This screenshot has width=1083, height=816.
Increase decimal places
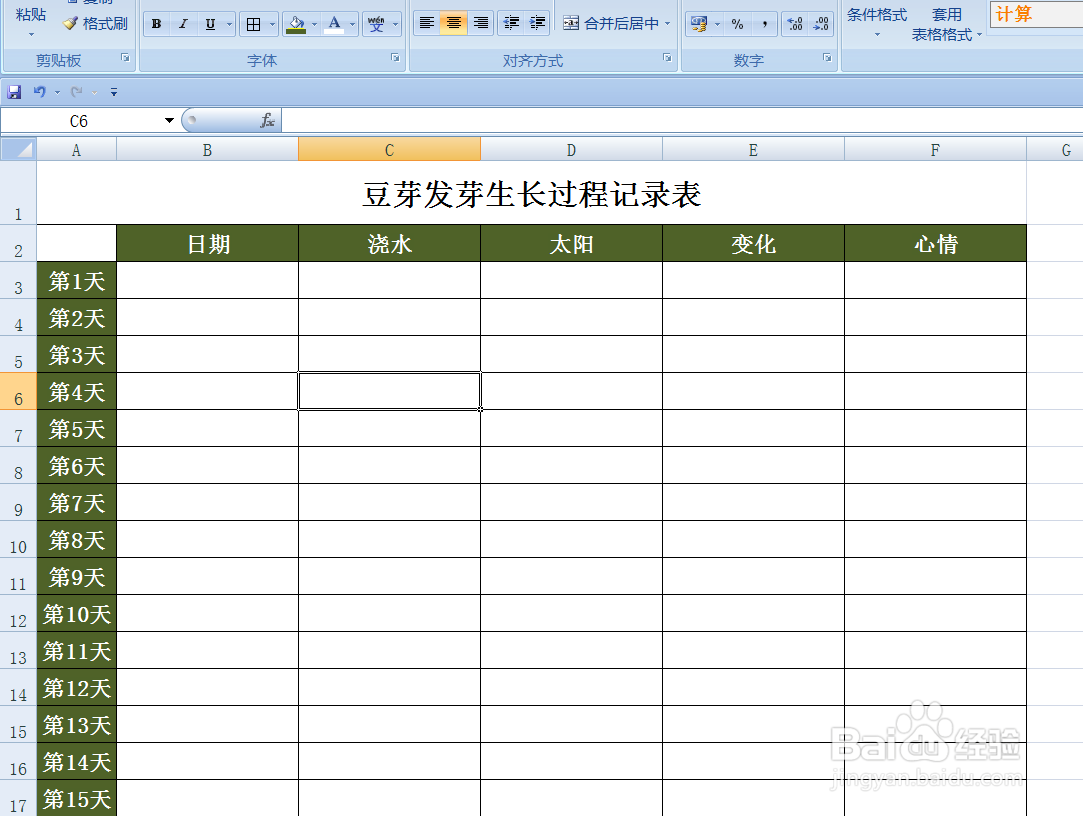pyautogui.click(x=795, y=24)
